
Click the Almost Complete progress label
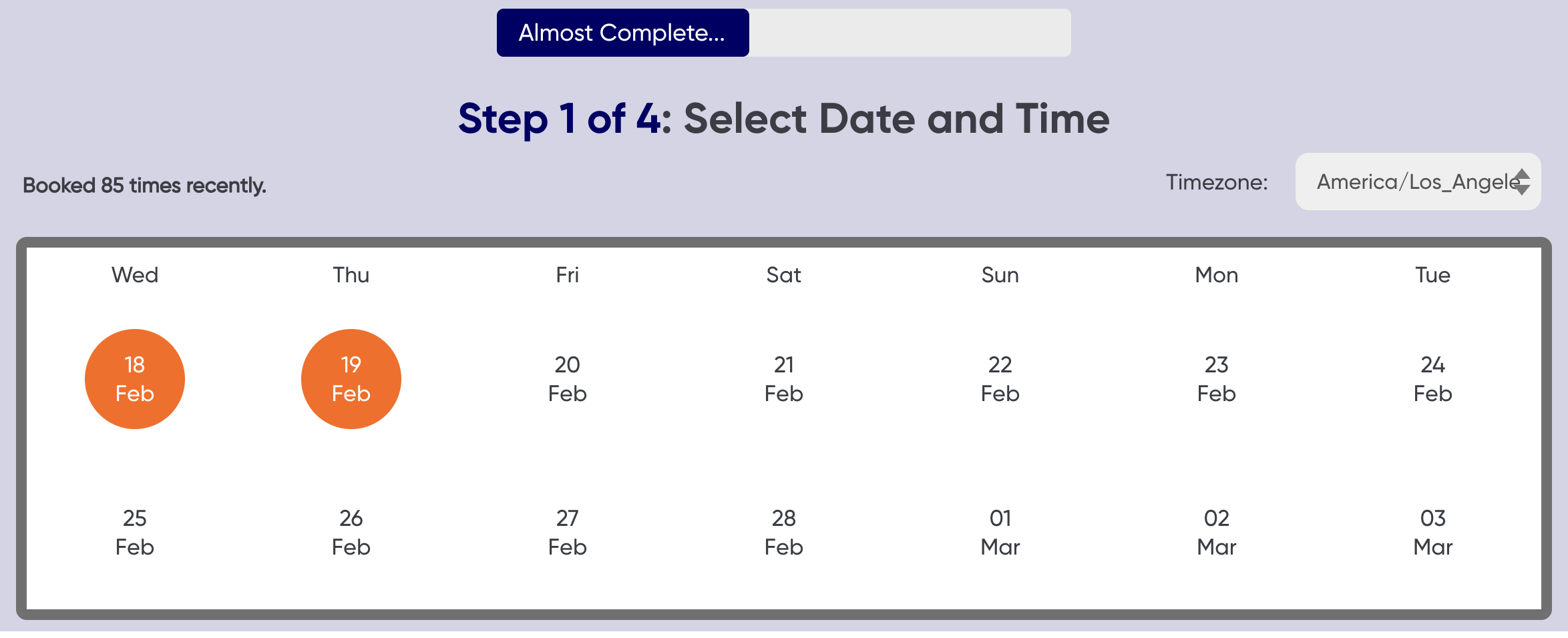coord(622,32)
